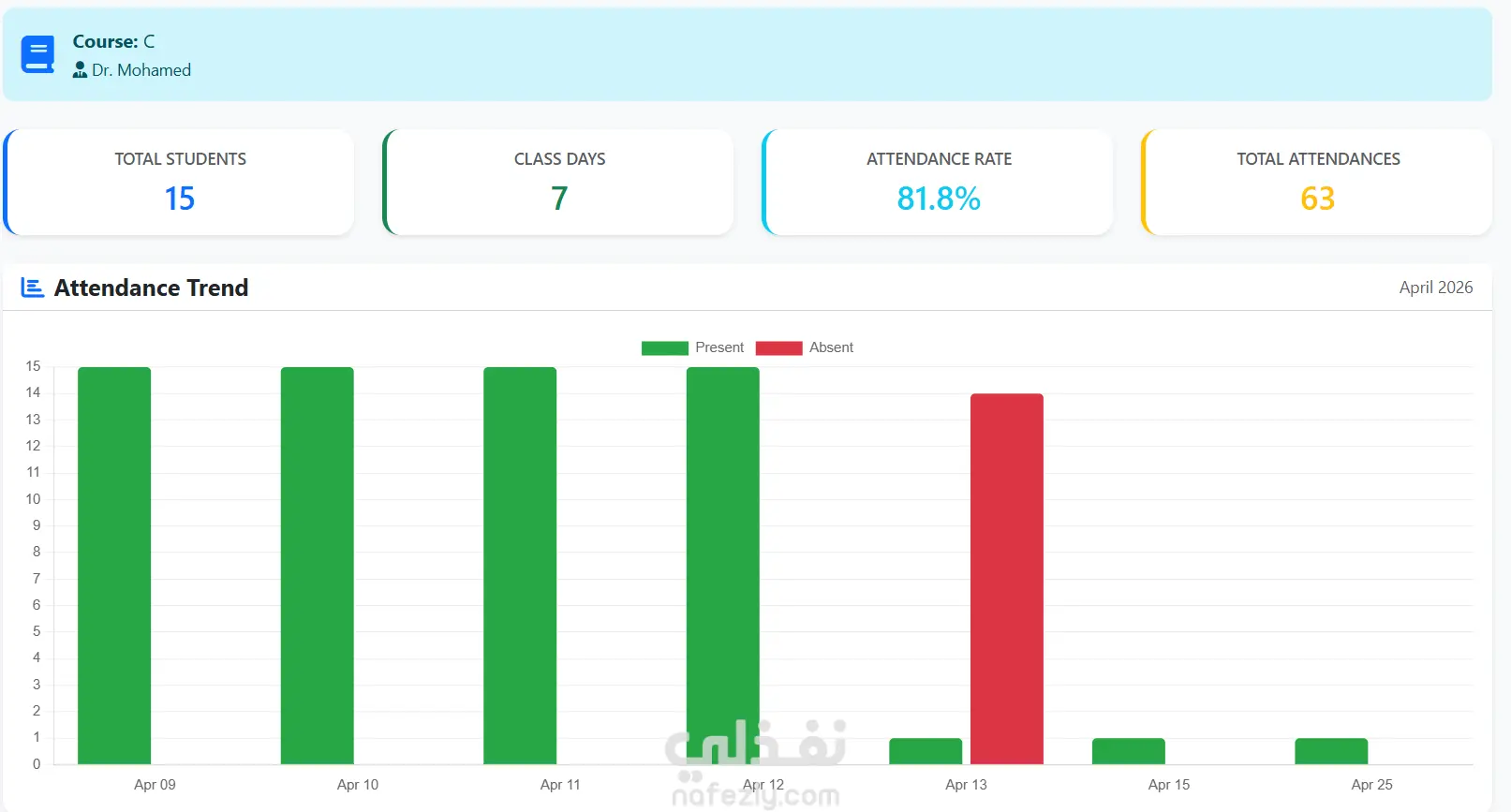Viewport: 1511px width, 812px height.
Task: Select the Class Days card
Action: click(558, 182)
